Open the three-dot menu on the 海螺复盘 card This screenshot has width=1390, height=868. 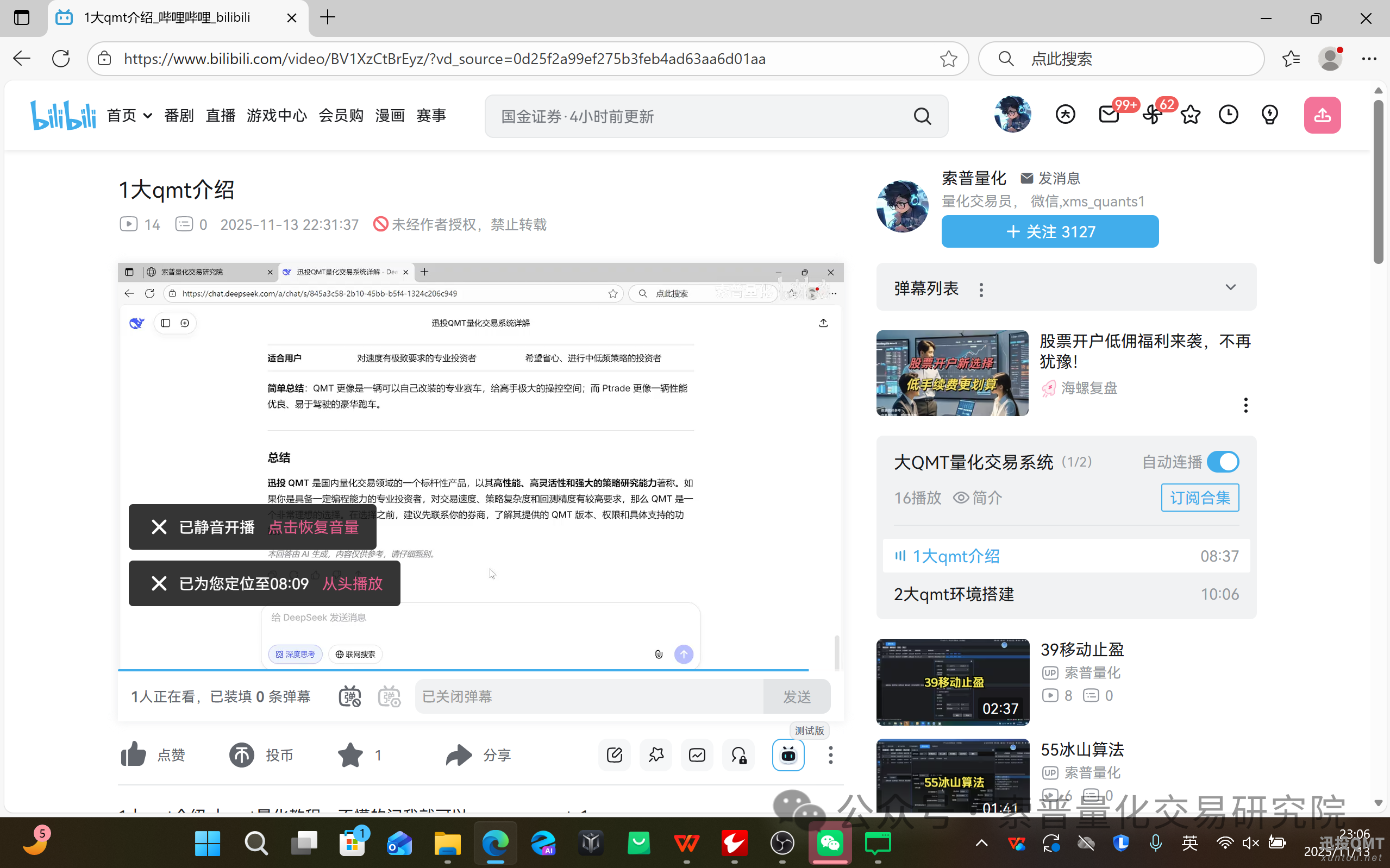click(x=1246, y=405)
